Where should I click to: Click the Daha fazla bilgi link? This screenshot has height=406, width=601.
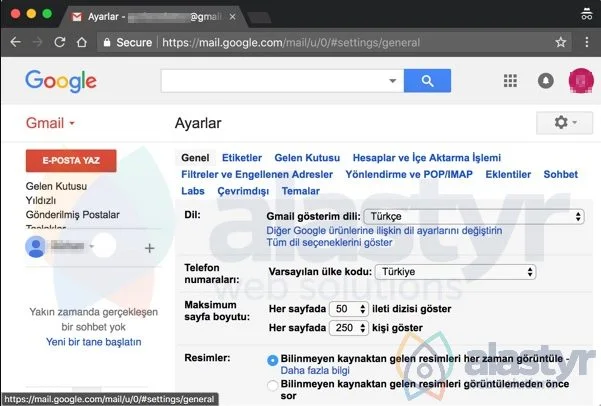click(x=315, y=371)
